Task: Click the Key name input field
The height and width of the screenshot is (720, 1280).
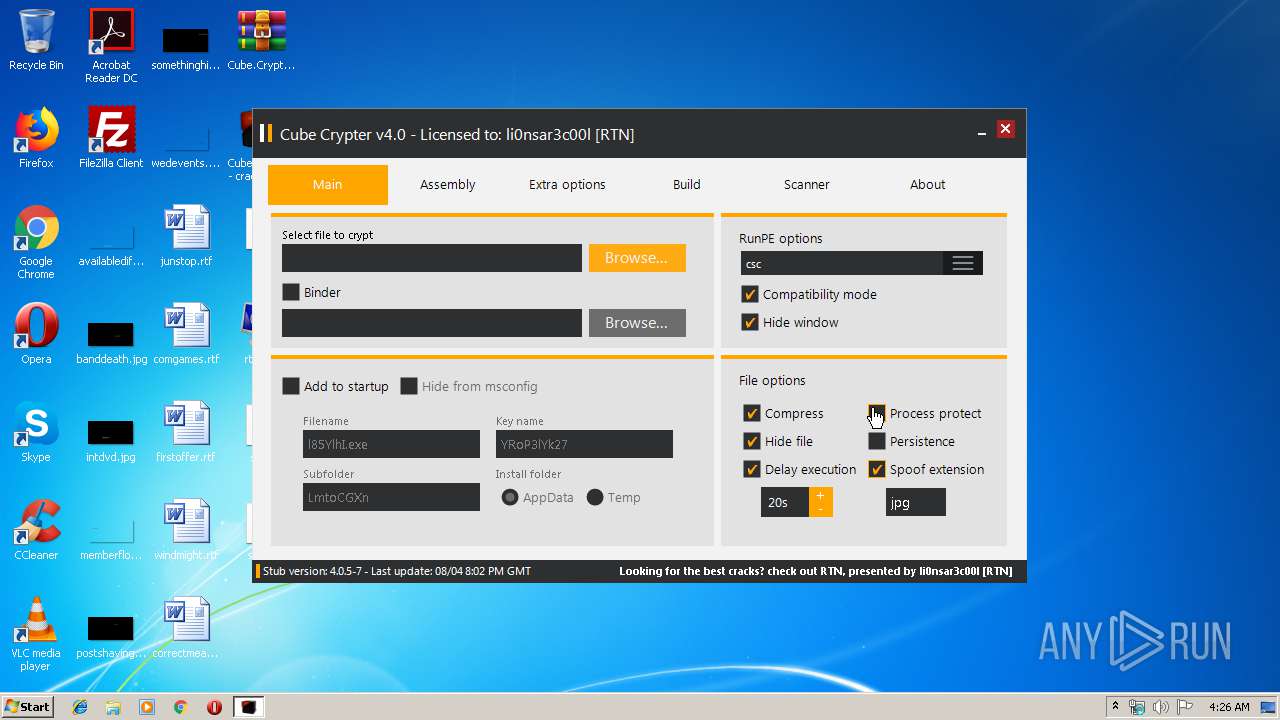Action: (x=584, y=444)
